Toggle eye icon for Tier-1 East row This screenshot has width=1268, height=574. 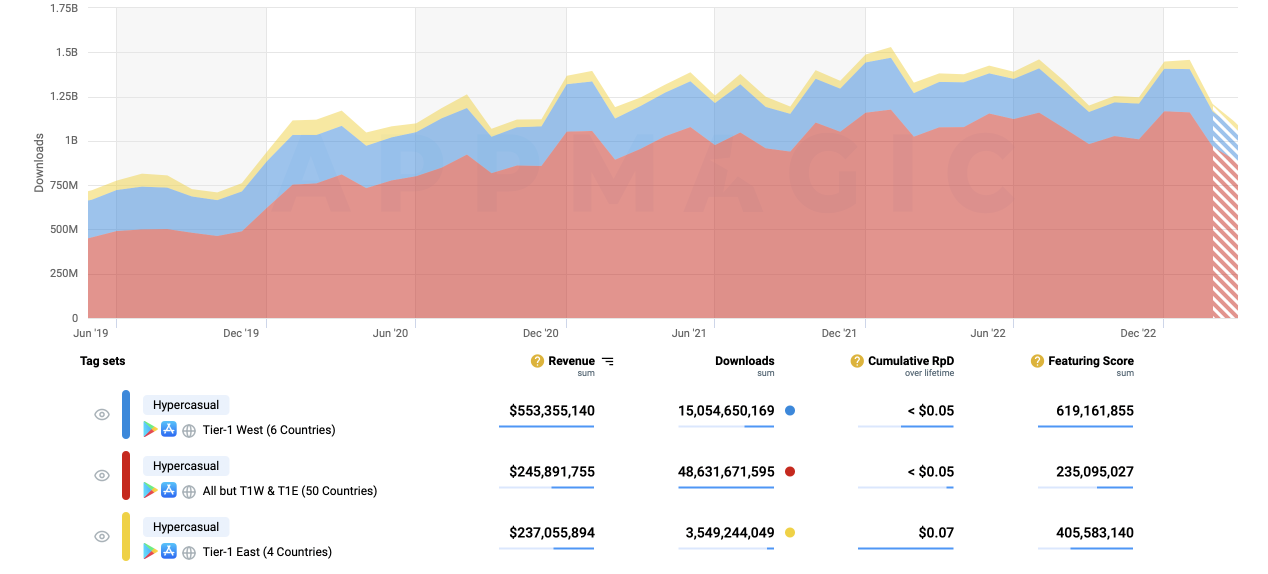(101, 537)
